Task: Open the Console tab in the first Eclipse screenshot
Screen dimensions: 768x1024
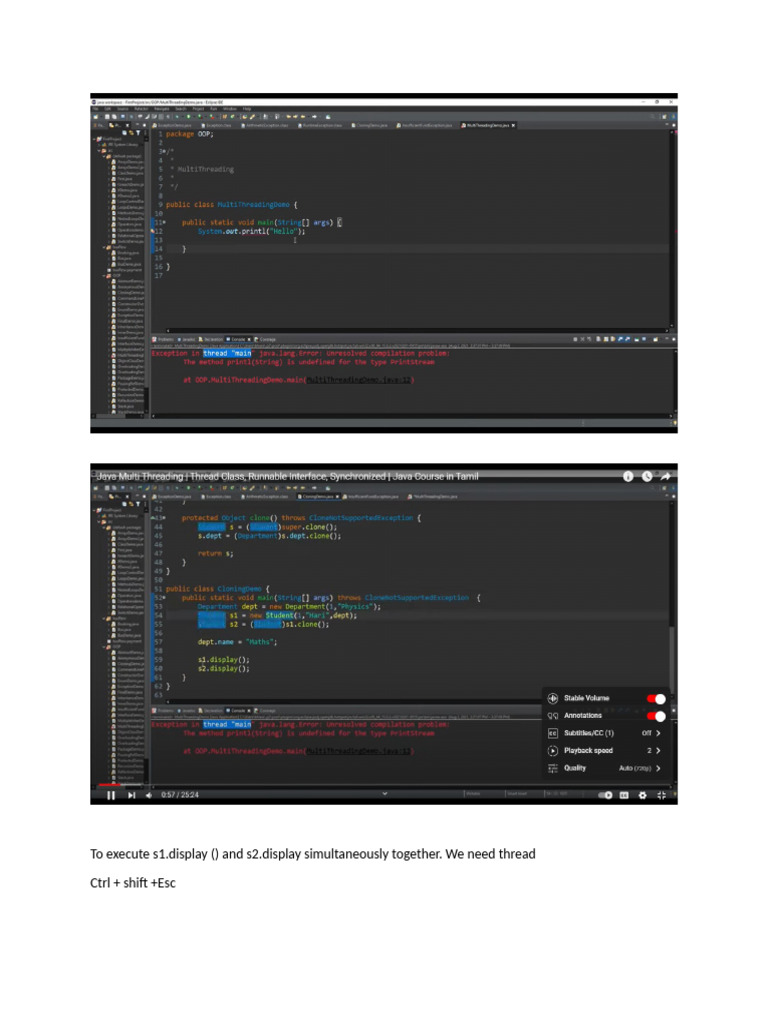Action: tap(238, 340)
